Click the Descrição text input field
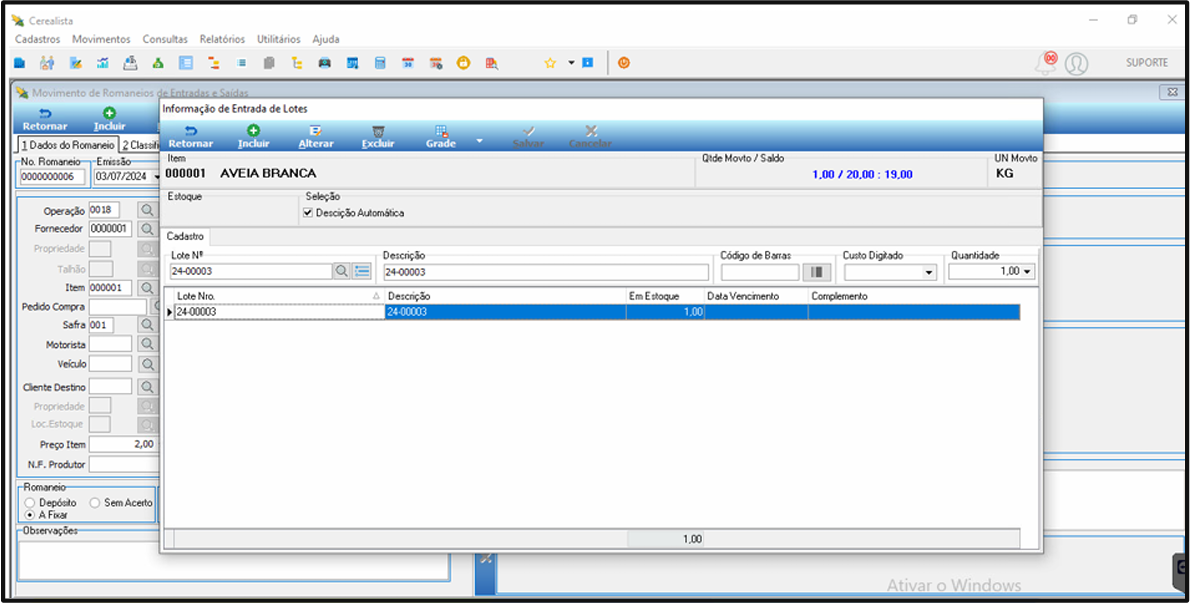 545,272
